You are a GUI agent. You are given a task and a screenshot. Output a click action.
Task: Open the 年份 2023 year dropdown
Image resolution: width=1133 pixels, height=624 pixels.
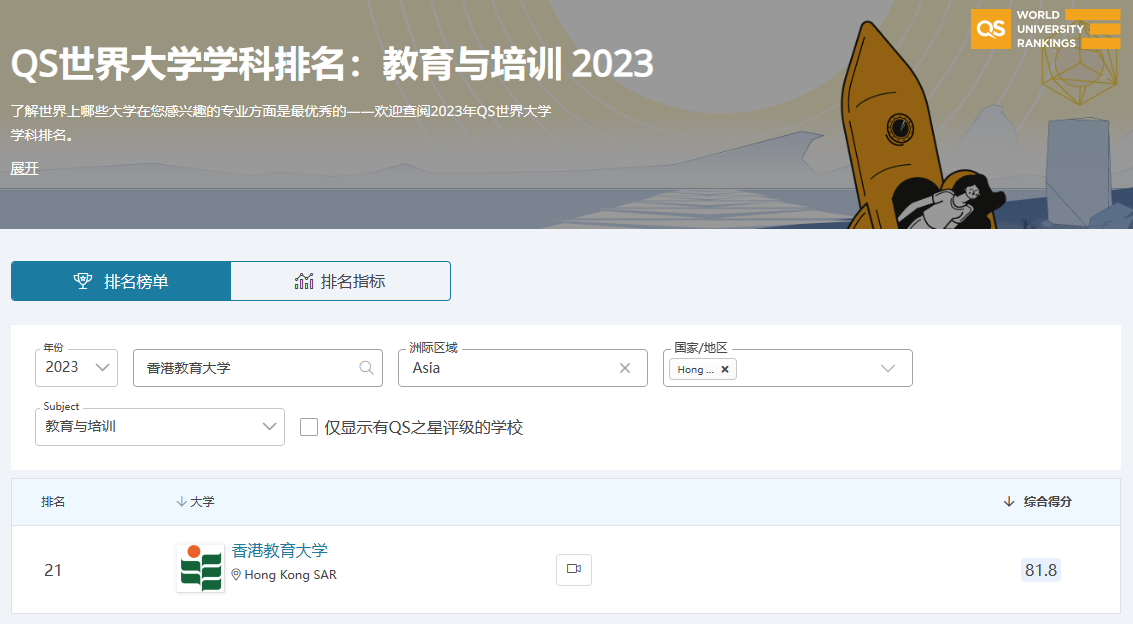coord(76,368)
